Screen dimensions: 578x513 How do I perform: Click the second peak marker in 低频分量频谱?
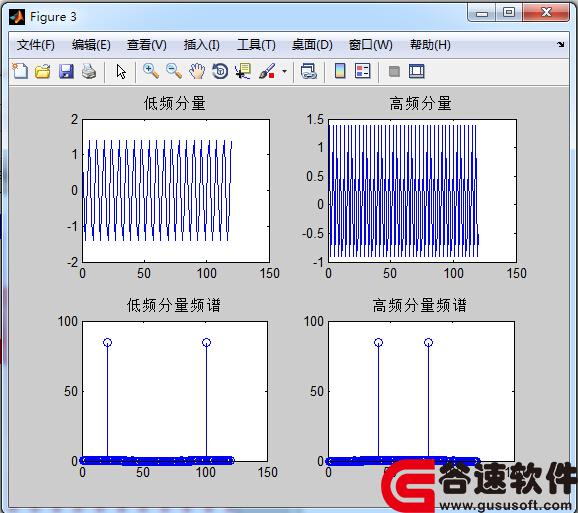(206, 342)
